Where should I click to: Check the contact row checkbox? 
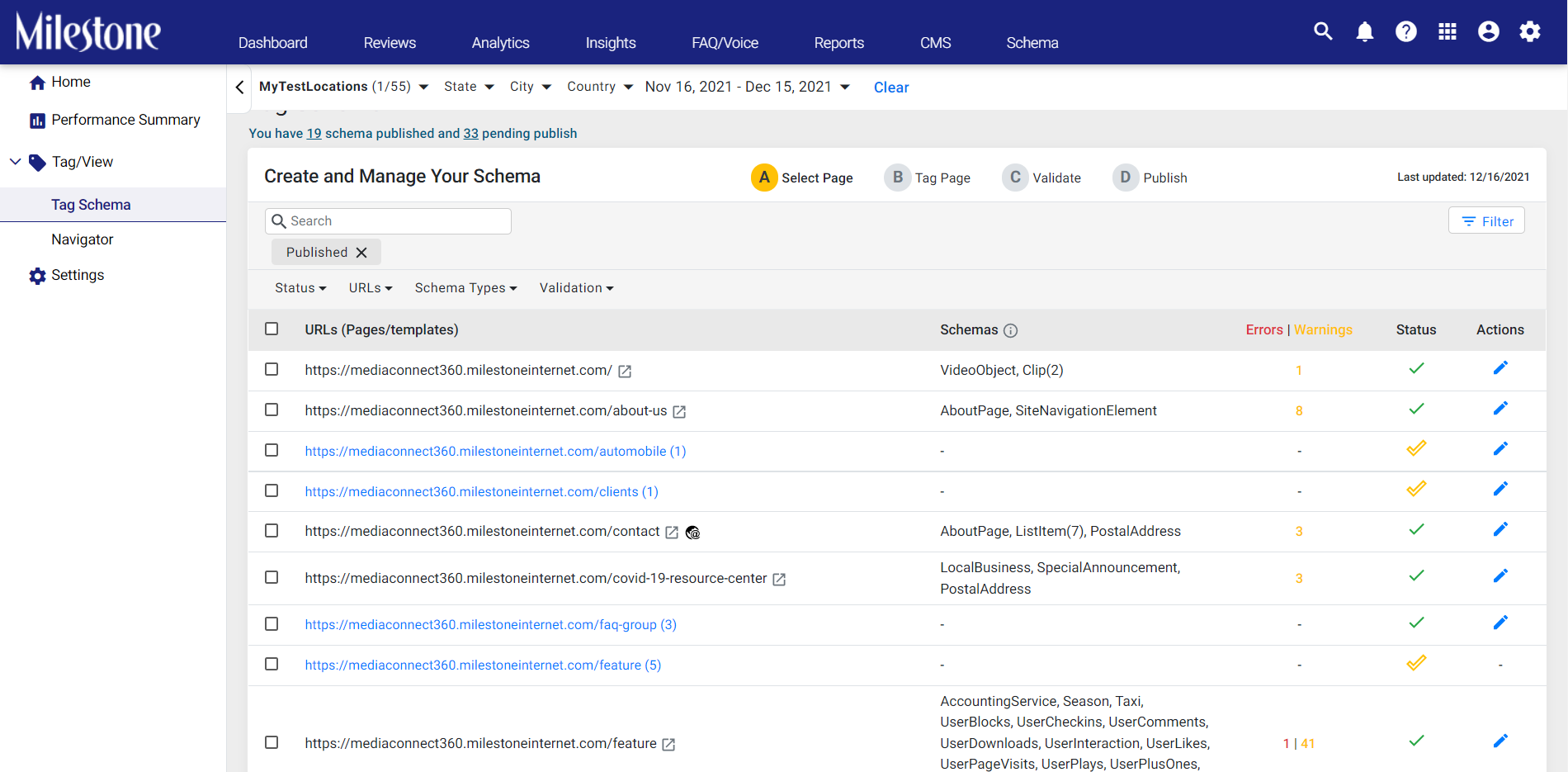[272, 530]
